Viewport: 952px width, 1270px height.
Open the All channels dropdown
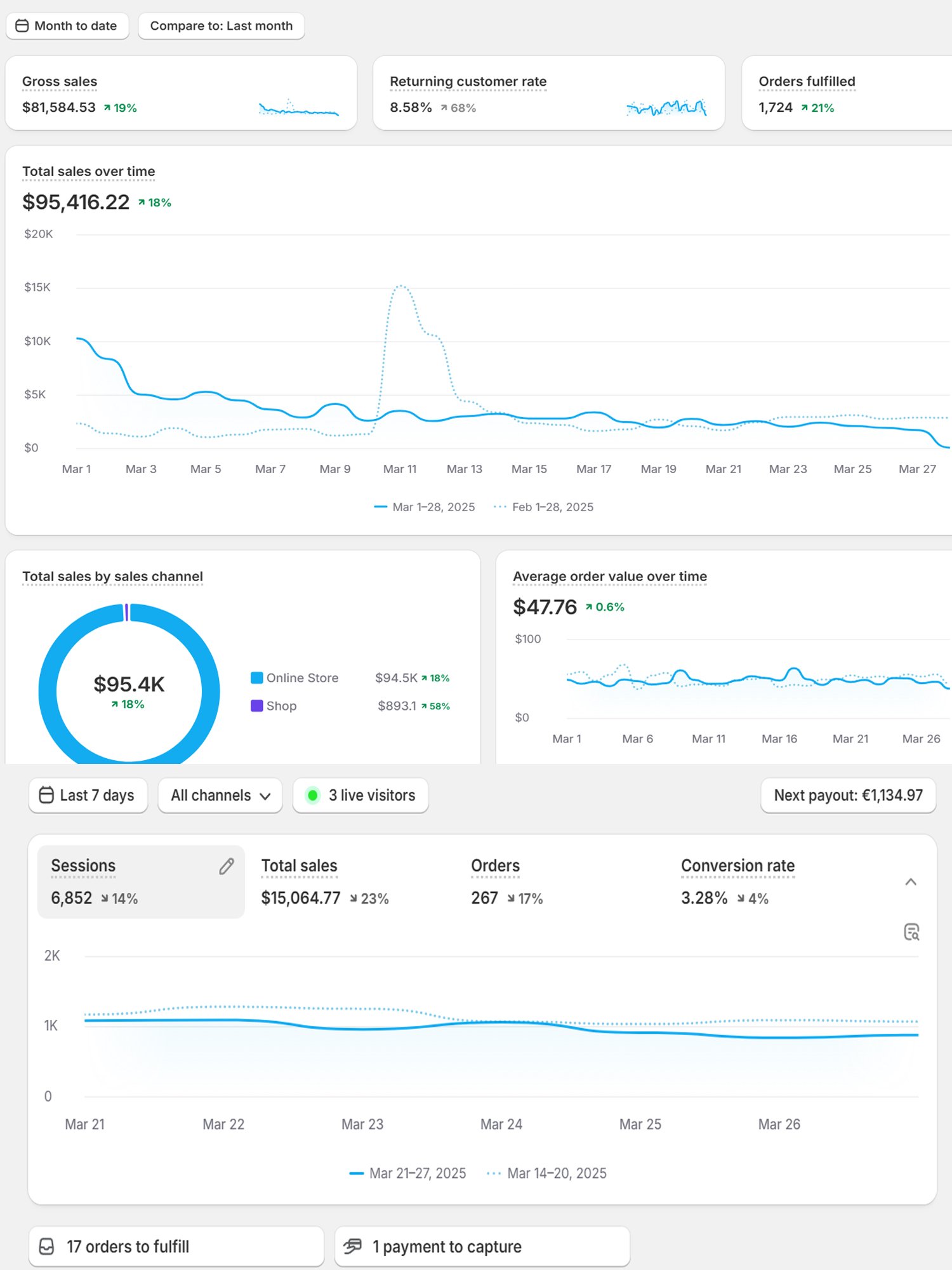[220, 795]
